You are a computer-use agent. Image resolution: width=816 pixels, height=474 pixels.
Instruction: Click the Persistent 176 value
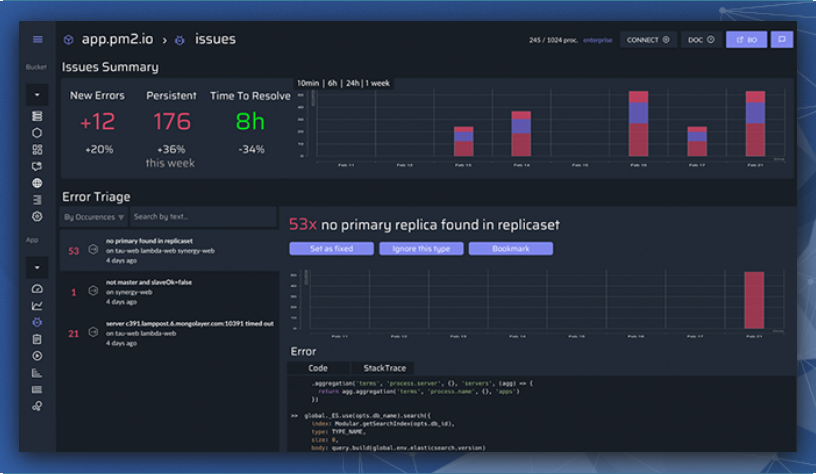pos(172,122)
